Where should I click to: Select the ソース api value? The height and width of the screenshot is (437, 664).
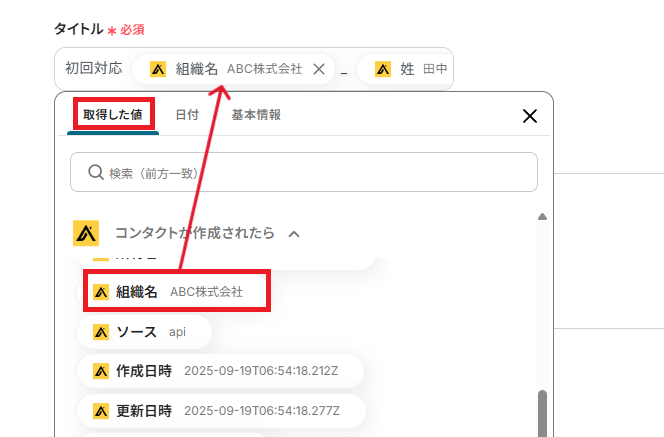pyautogui.click(x=144, y=332)
